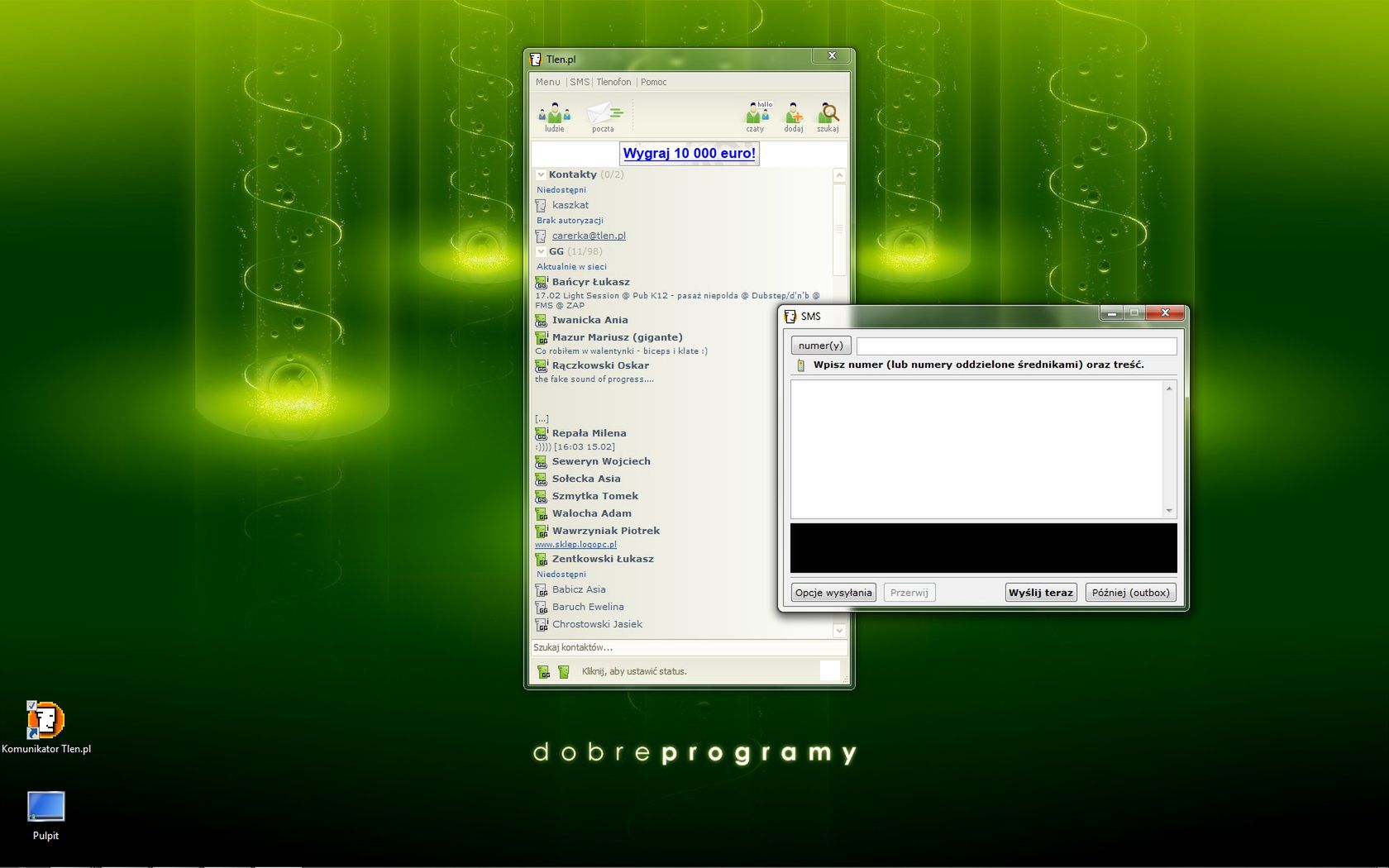Click the 'Aktualnie w sieci' group label

pyautogui.click(x=571, y=267)
